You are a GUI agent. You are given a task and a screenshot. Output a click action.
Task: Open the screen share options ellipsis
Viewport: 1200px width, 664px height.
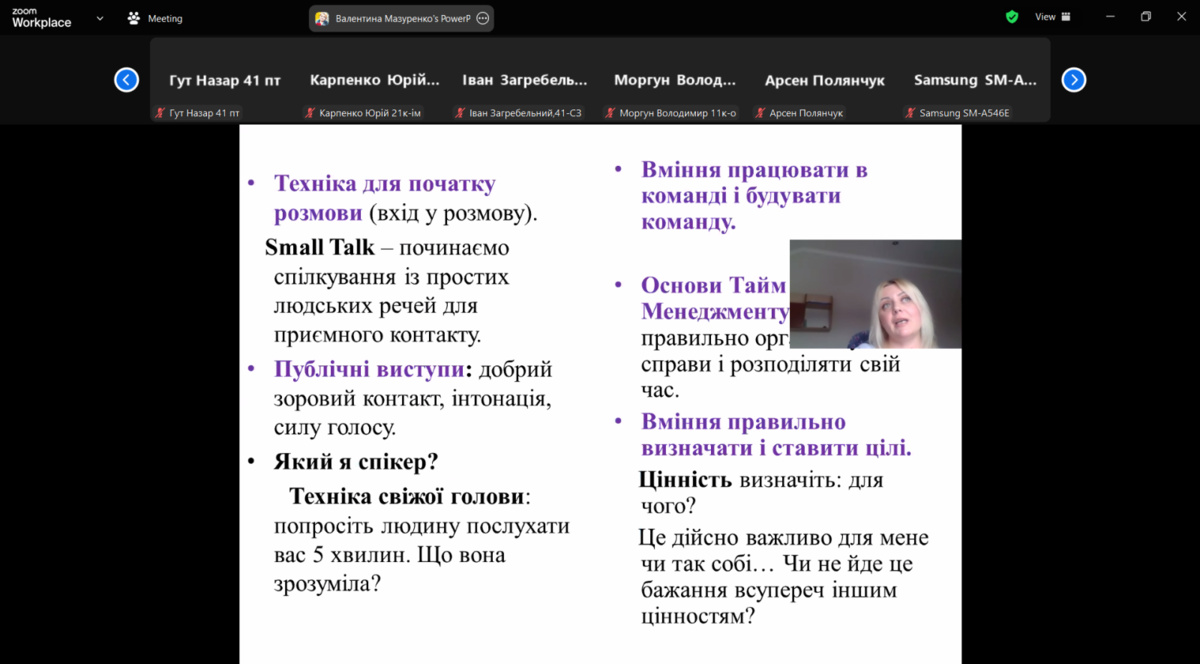point(483,18)
